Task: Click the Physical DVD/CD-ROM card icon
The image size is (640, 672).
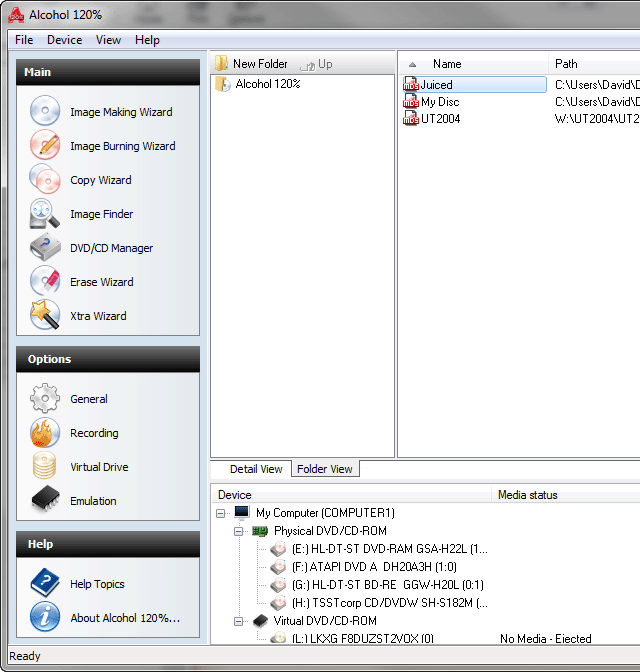Action: coord(260,531)
